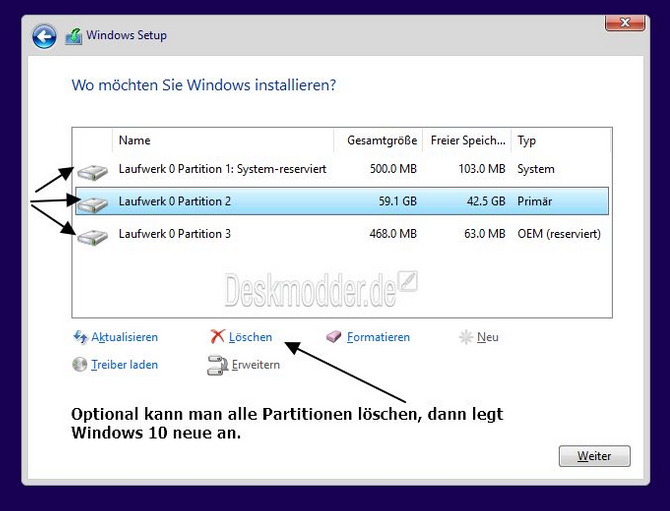Screen dimensions: 670x511
Task: Select the row Laufwerk 0 Partition 3
Action: 342,234
